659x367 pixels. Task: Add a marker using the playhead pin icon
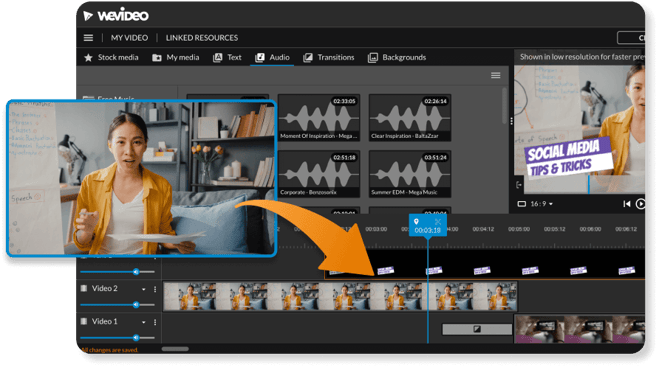416,222
